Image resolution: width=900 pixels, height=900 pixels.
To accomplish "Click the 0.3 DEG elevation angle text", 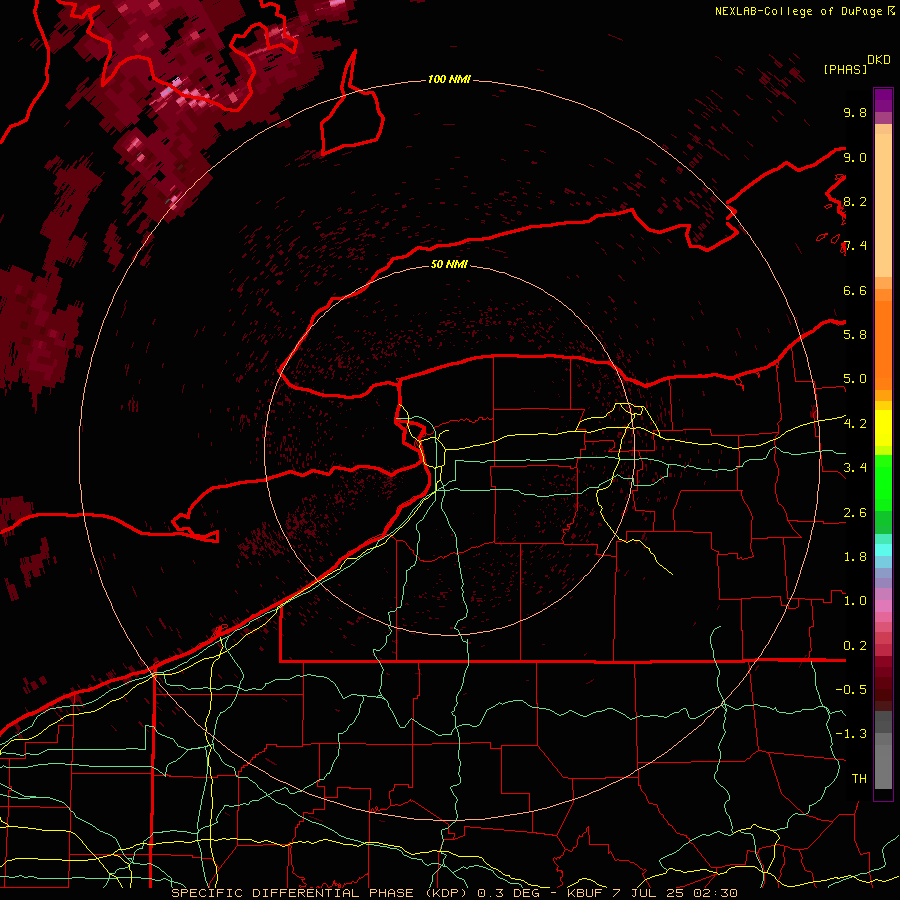I will 509,893.
